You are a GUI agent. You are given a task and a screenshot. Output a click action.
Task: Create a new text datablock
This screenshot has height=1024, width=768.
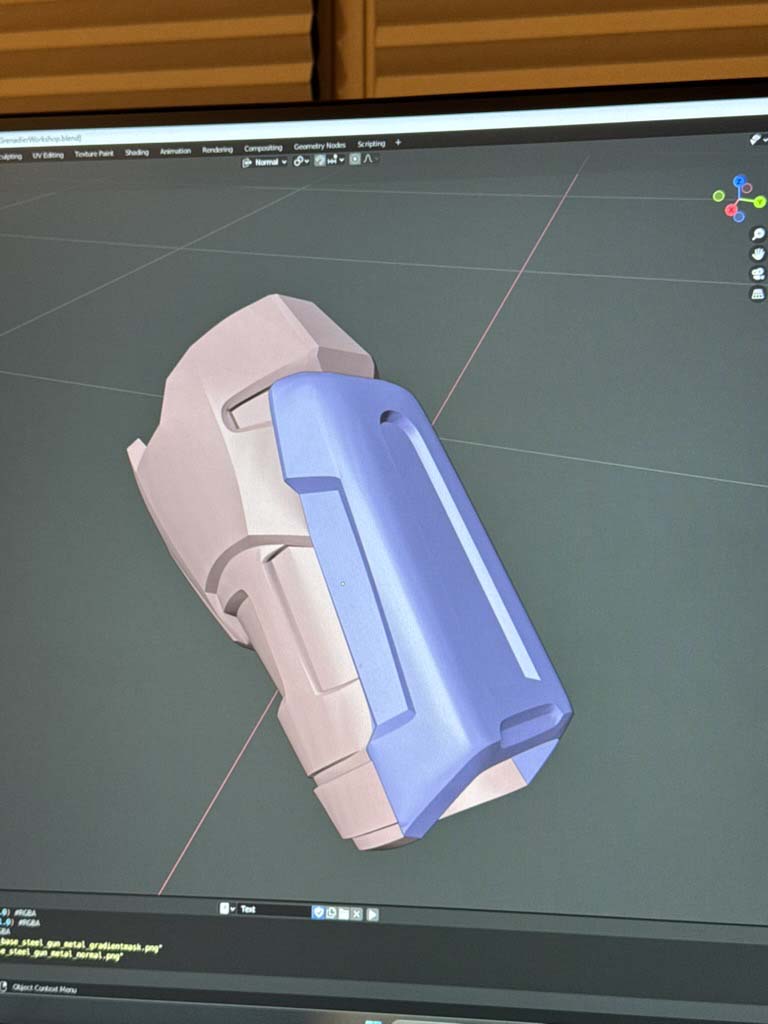331,912
